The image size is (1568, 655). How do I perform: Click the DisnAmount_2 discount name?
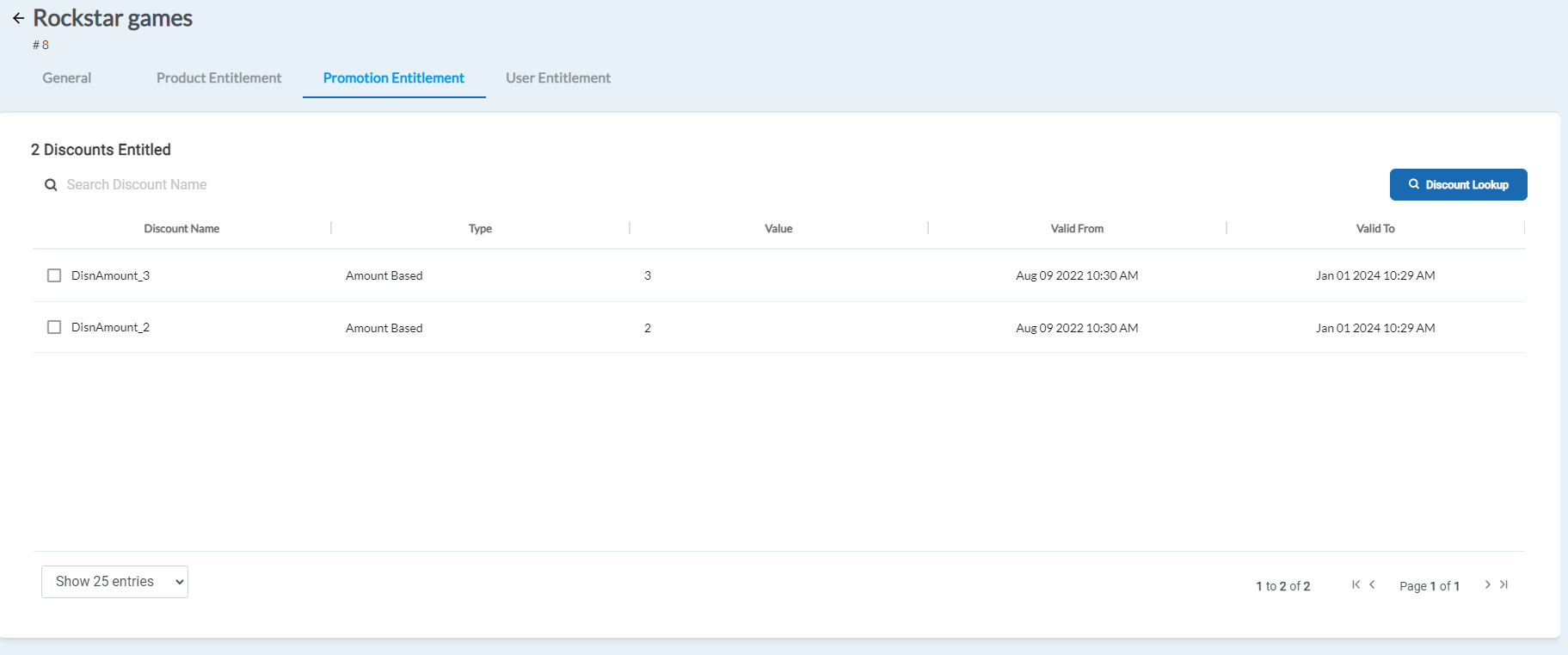pyautogui.click(x=110, y=327)
